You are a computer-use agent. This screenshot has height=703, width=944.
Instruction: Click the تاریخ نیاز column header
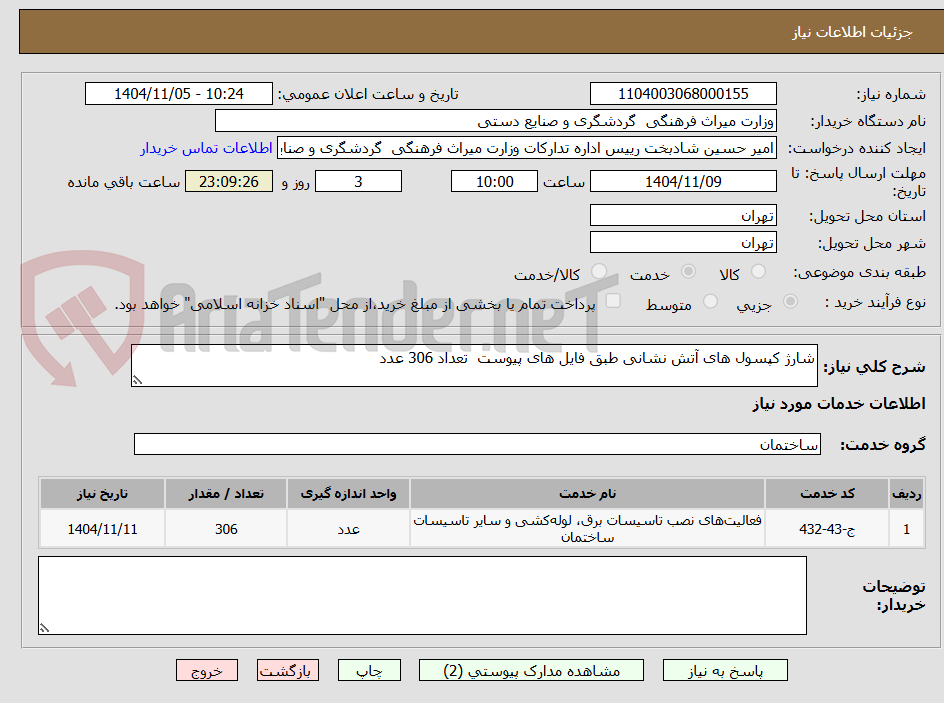(102, 494)
